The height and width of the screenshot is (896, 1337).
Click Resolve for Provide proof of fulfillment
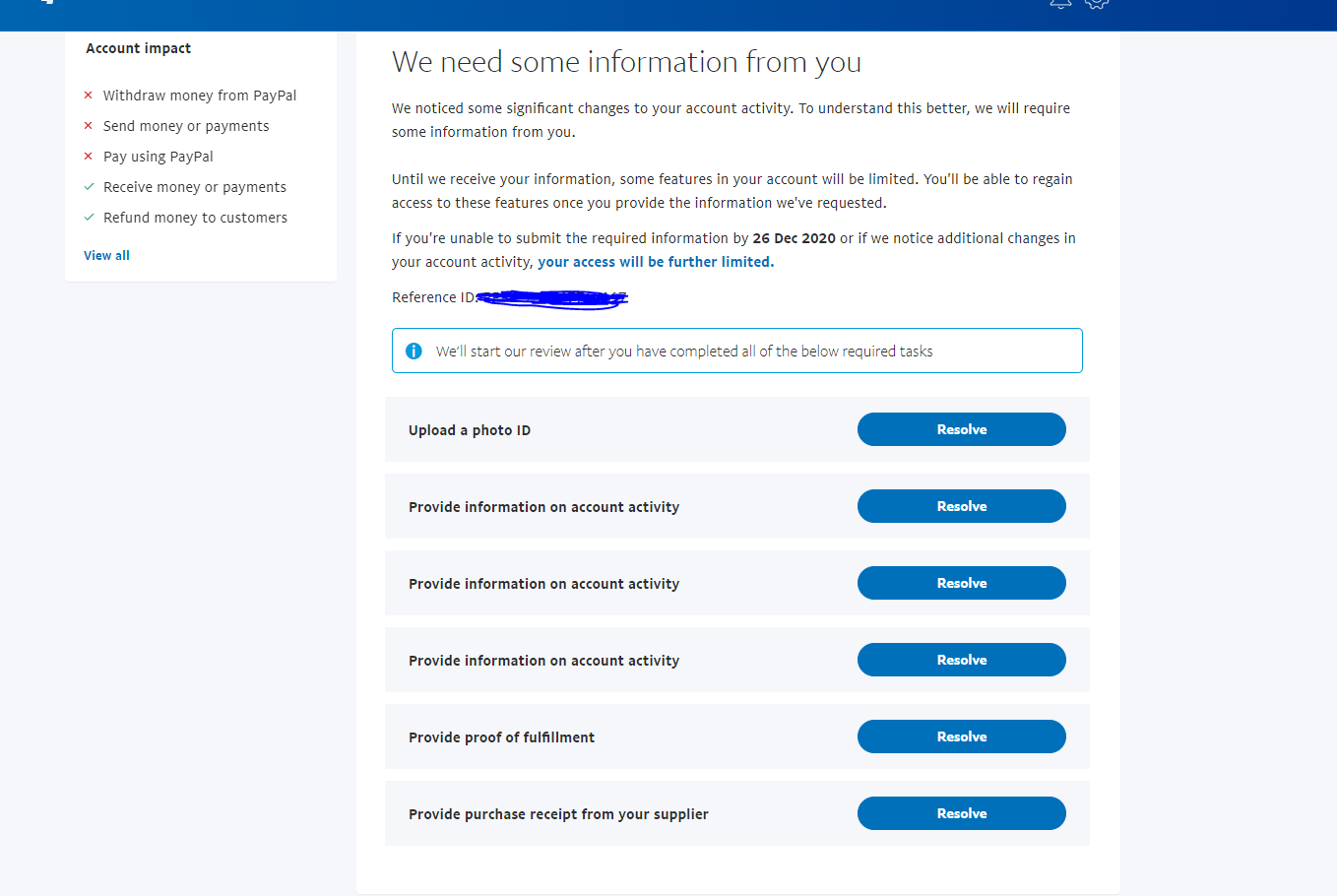[x=961, y=736]
